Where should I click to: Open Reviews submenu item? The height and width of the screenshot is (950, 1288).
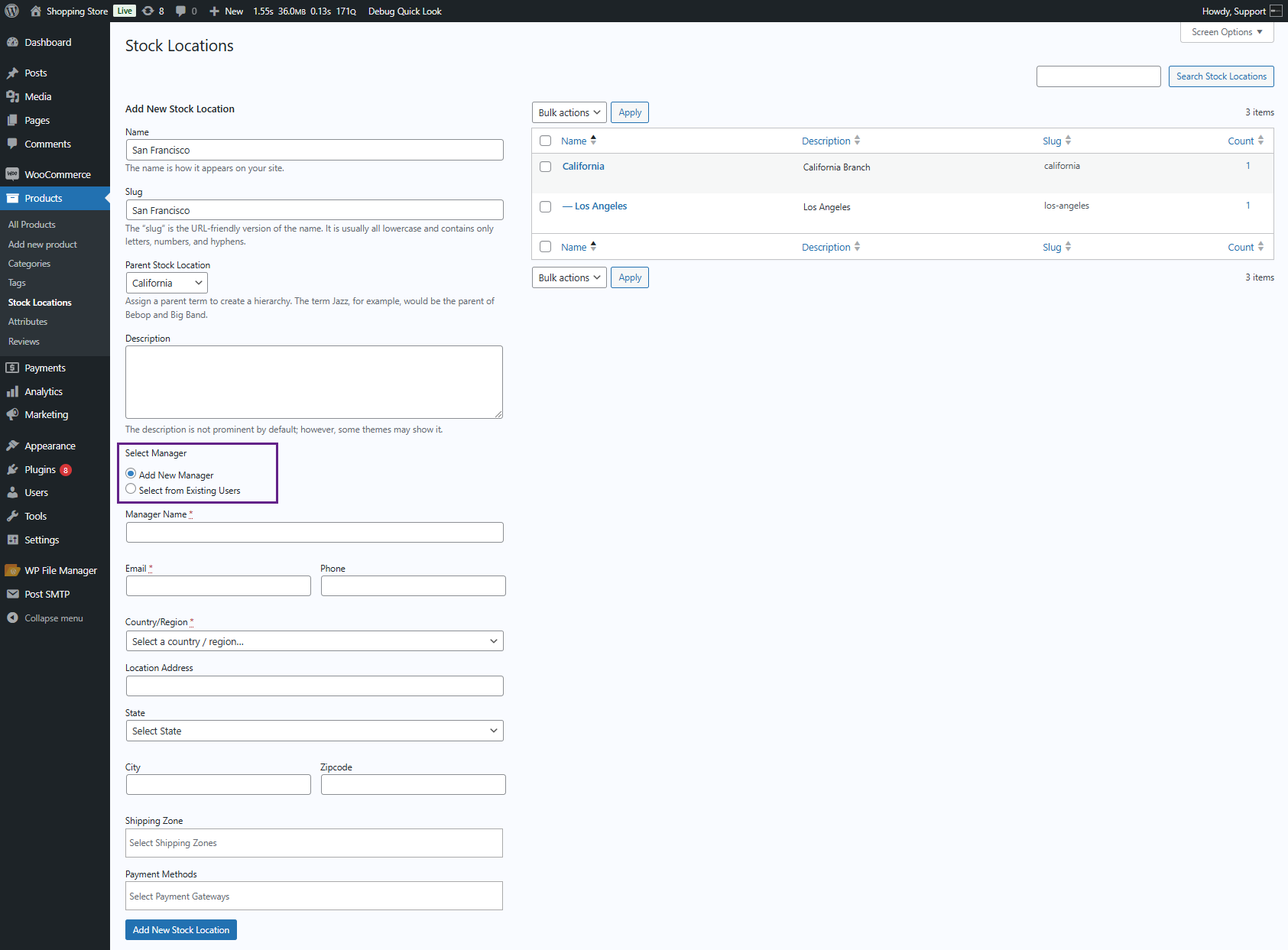click(x=24, y=342)
